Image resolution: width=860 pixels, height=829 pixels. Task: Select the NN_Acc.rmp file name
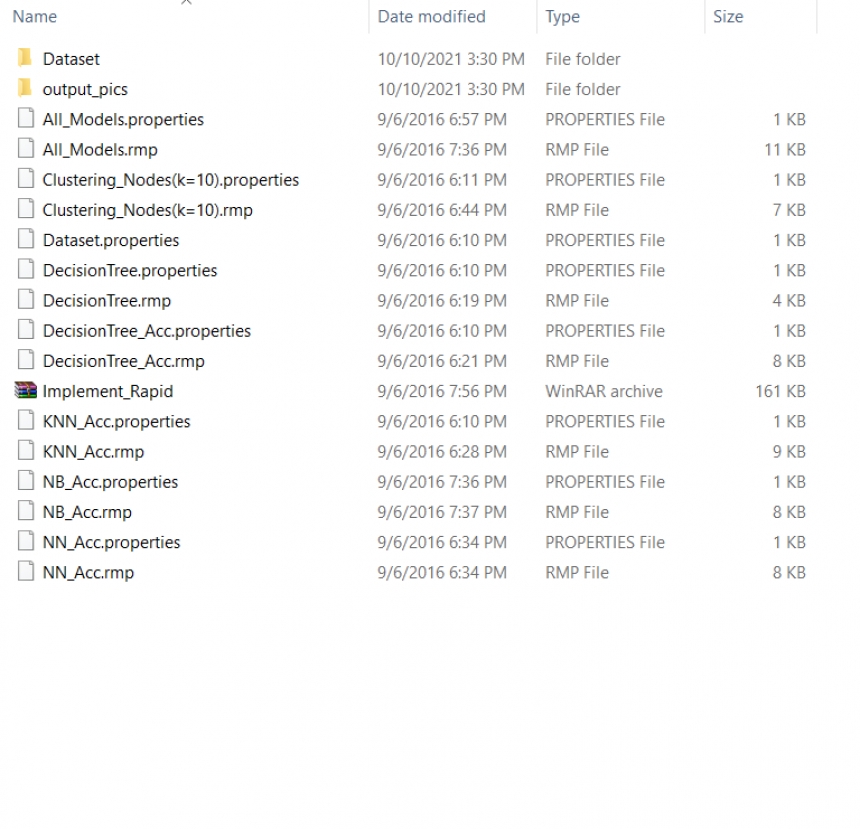point(88,572)
